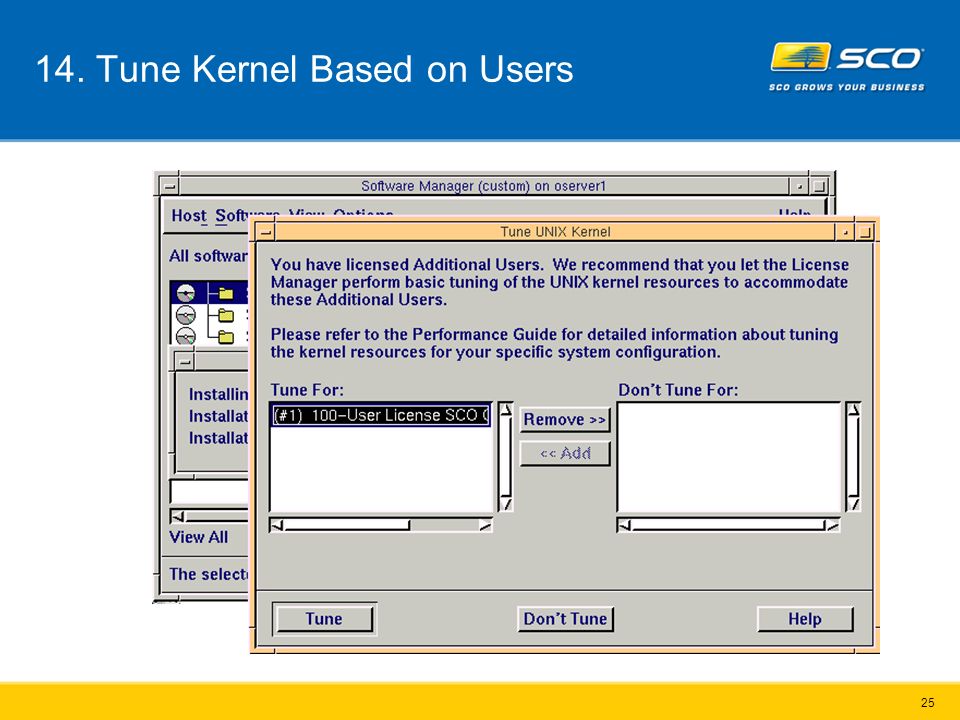Viewport: 960px width, 720px height.
Task: Click the Remove >> button
Action: click(564, 420)
